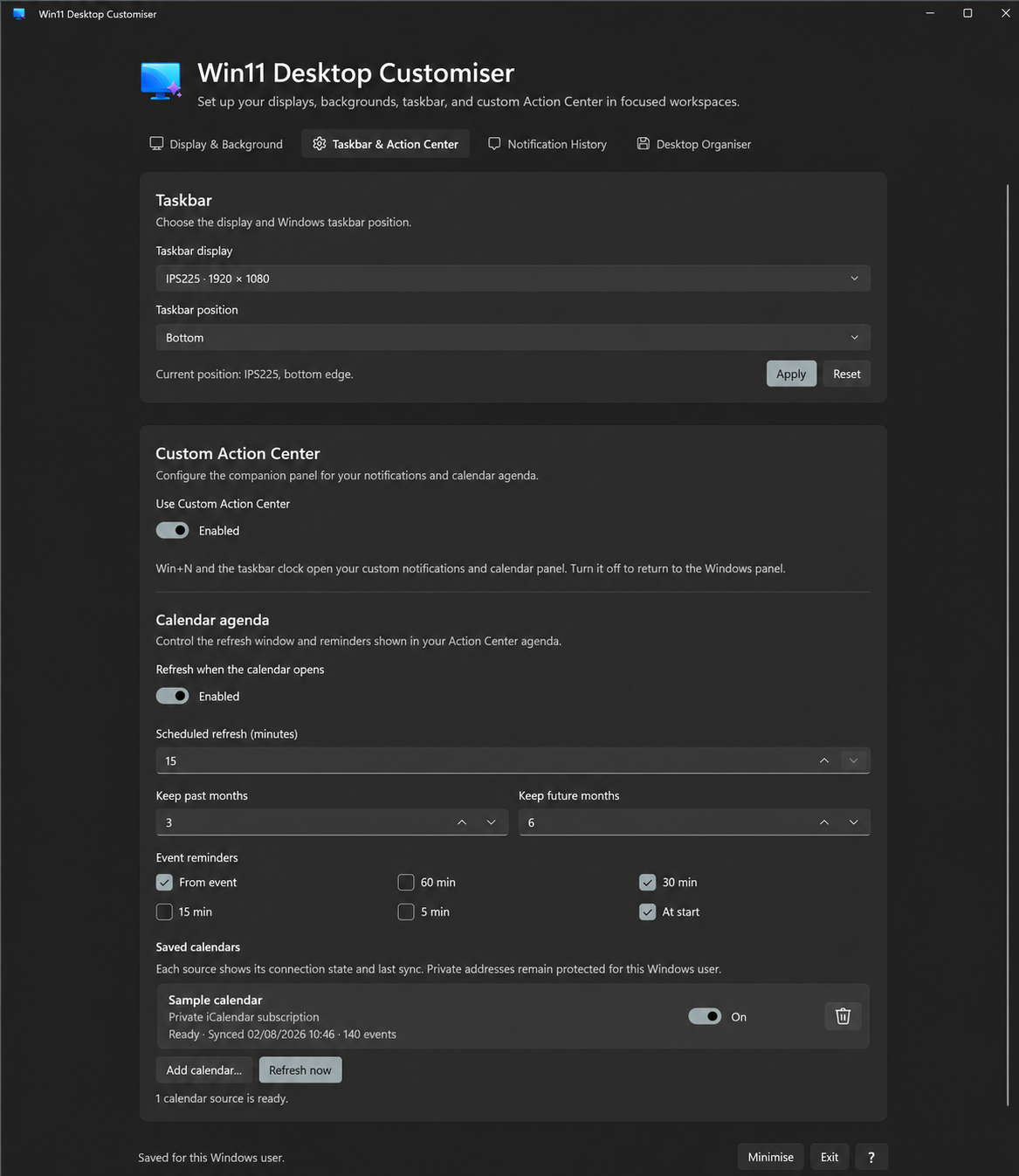This screenshot has width=1019, height=1176.
Task: Uncheck the 30 min reminder
Action: pyautogui.click(x=647, y=883)
